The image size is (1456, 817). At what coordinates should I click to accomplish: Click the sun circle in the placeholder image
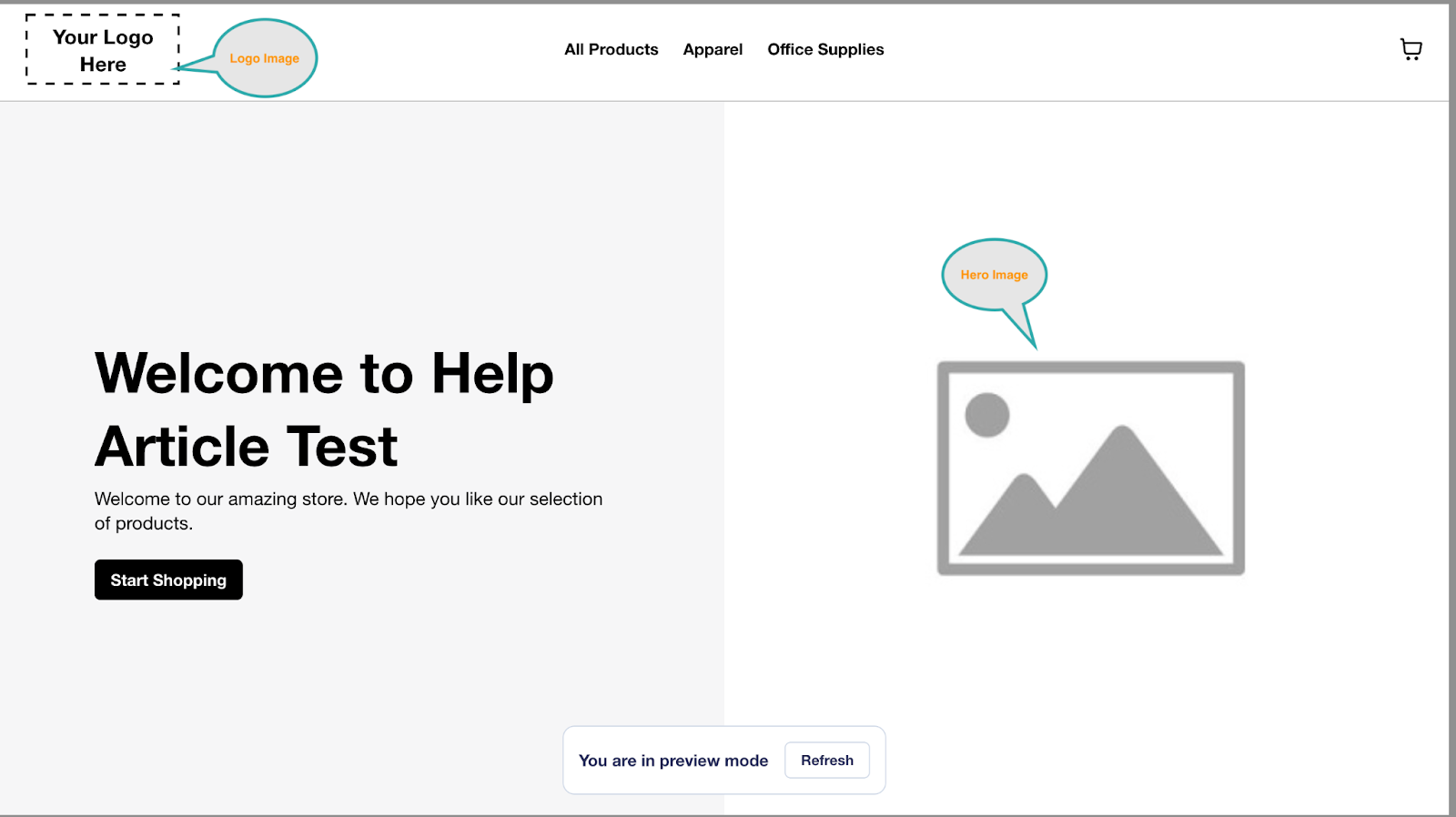coord(986,415)
